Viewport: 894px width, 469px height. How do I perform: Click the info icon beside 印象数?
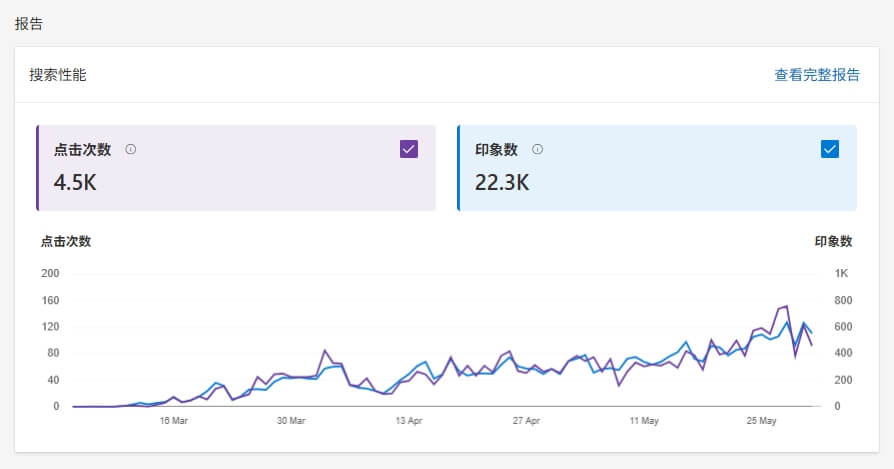[537, 149]
